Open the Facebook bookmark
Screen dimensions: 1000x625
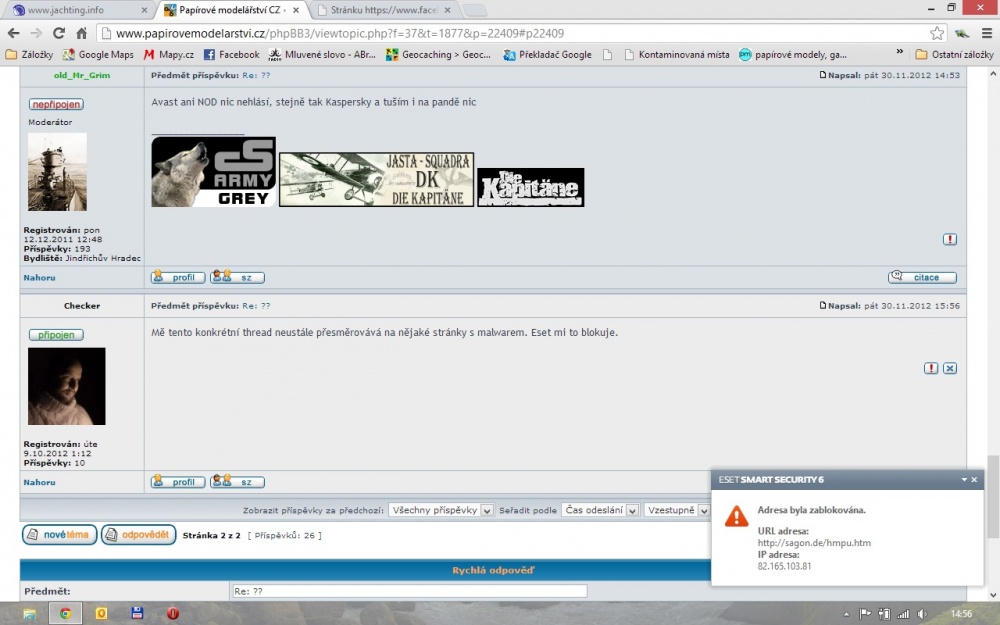click(x=231, y=55)
